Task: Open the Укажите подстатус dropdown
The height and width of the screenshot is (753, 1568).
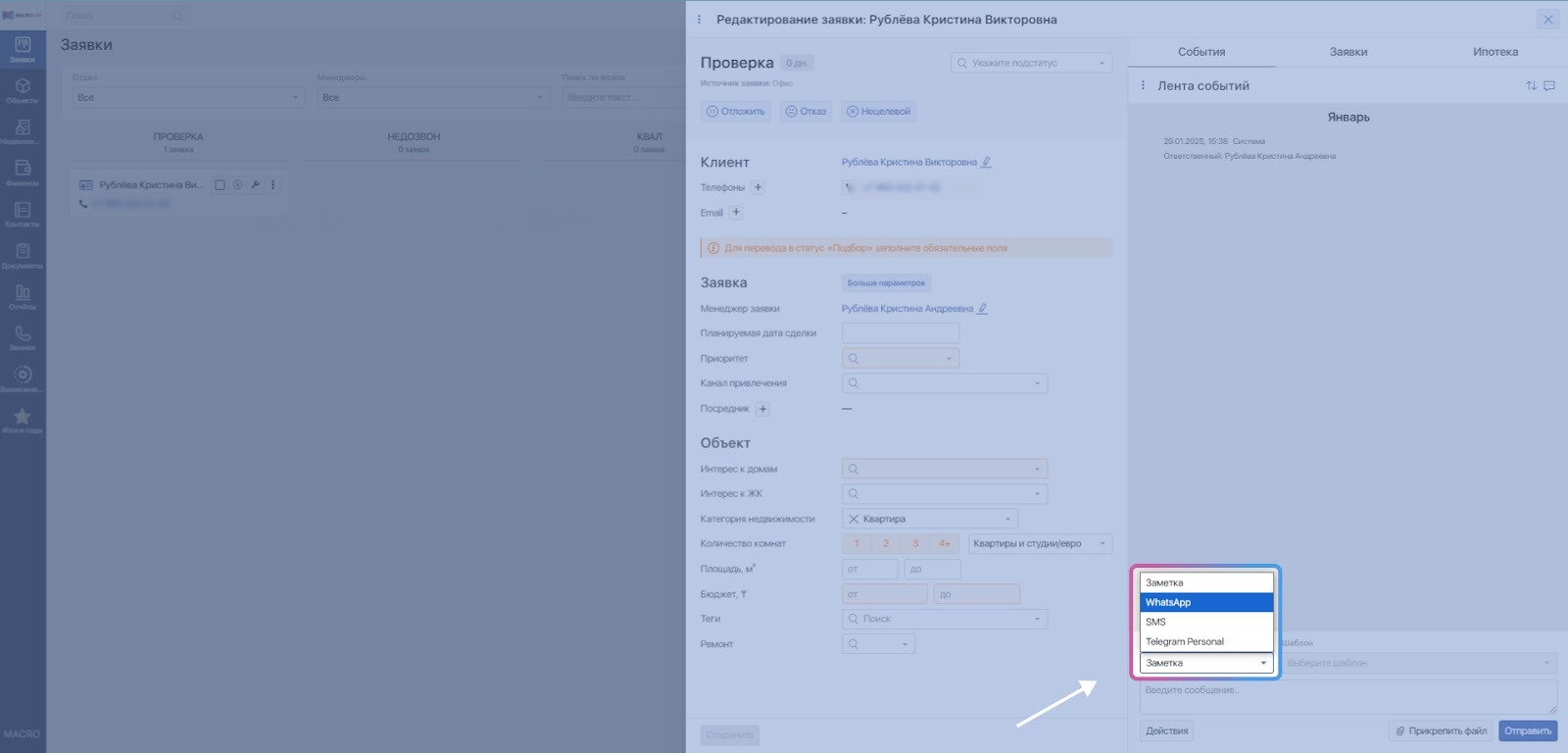Action: [1031, 63]
